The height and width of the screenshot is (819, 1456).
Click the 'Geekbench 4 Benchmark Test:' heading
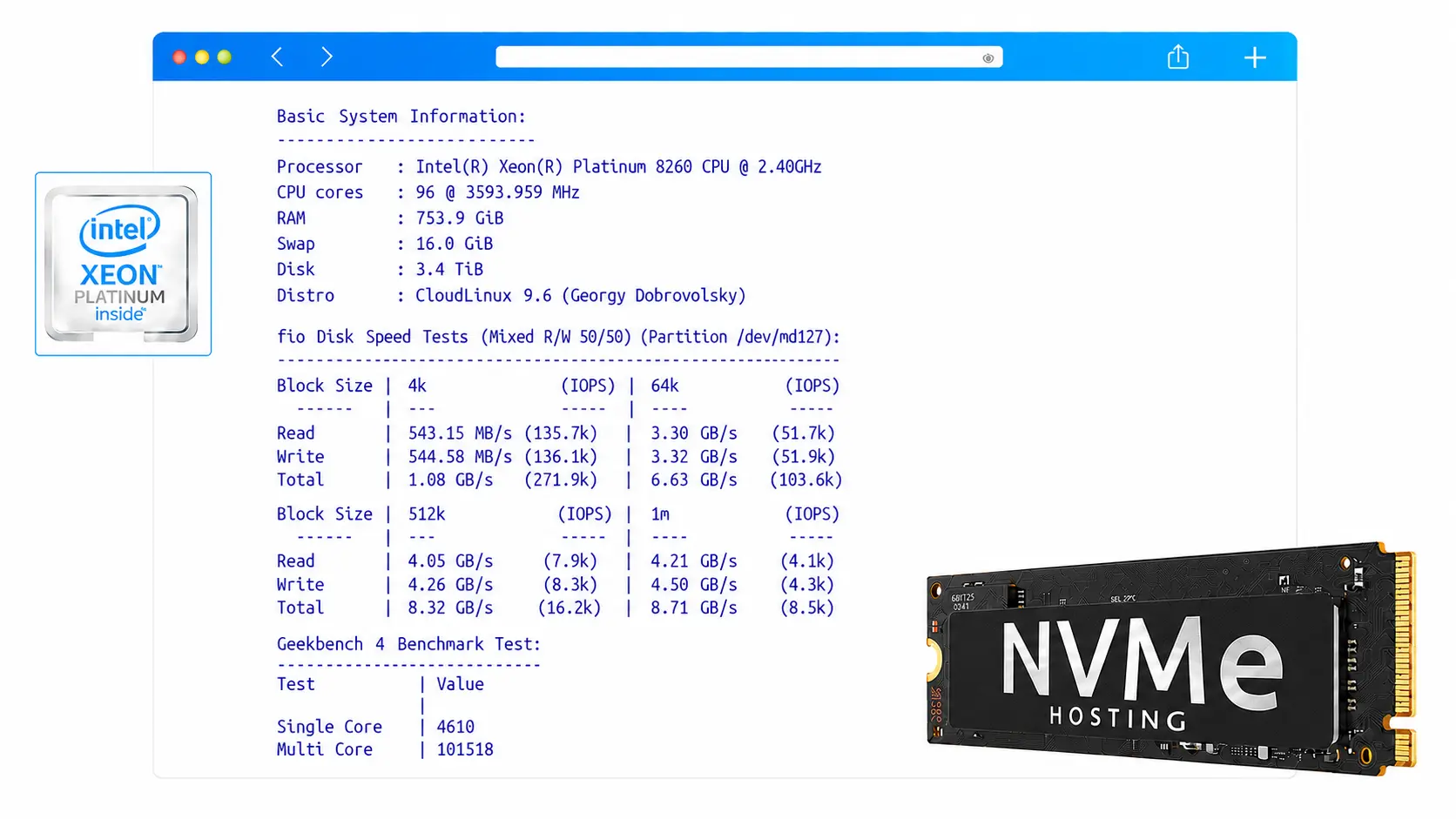pos(408,645)
